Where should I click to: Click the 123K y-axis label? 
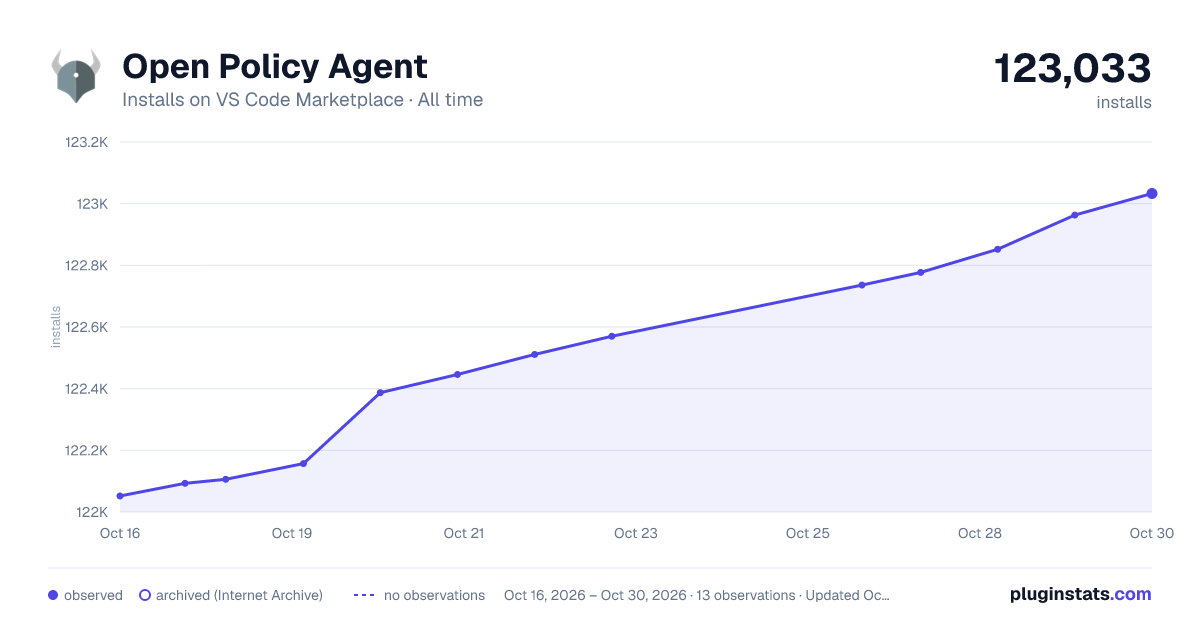tap(93, 204)
